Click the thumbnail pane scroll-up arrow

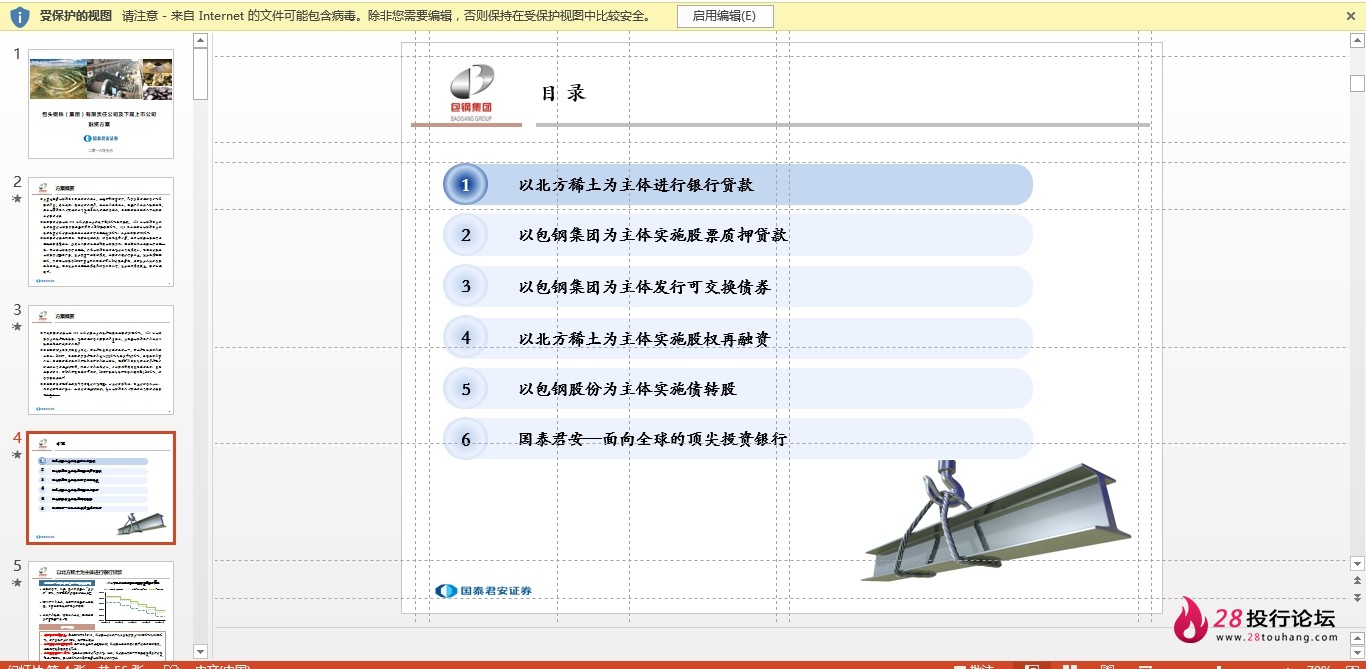(200, 41)
